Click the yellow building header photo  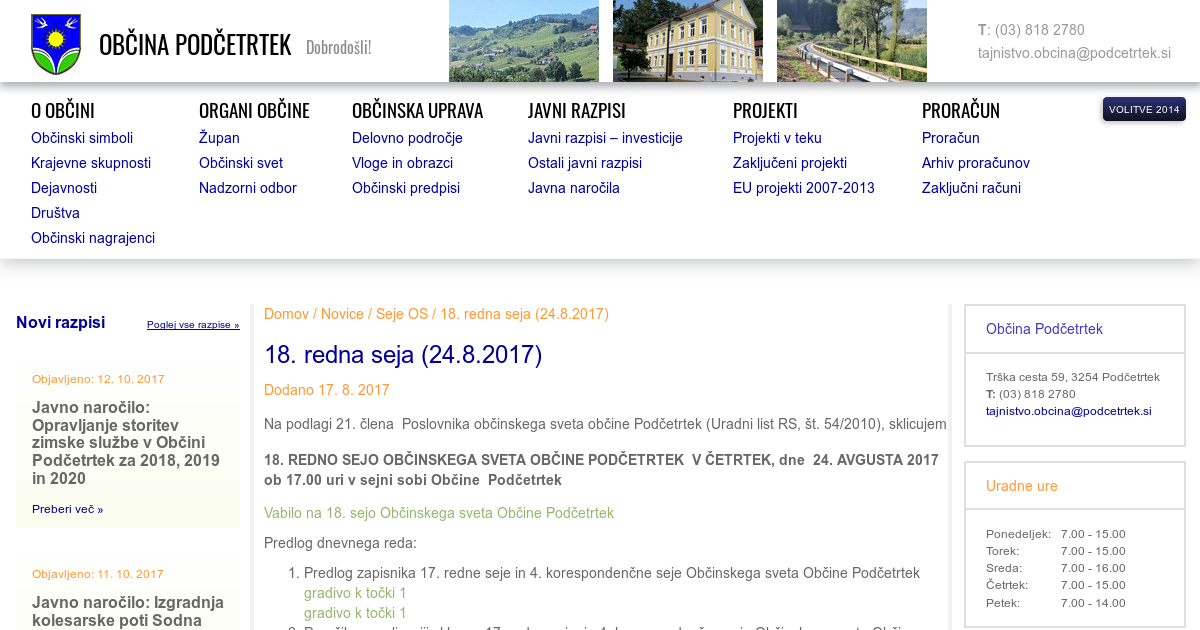[x=687, y=41]
